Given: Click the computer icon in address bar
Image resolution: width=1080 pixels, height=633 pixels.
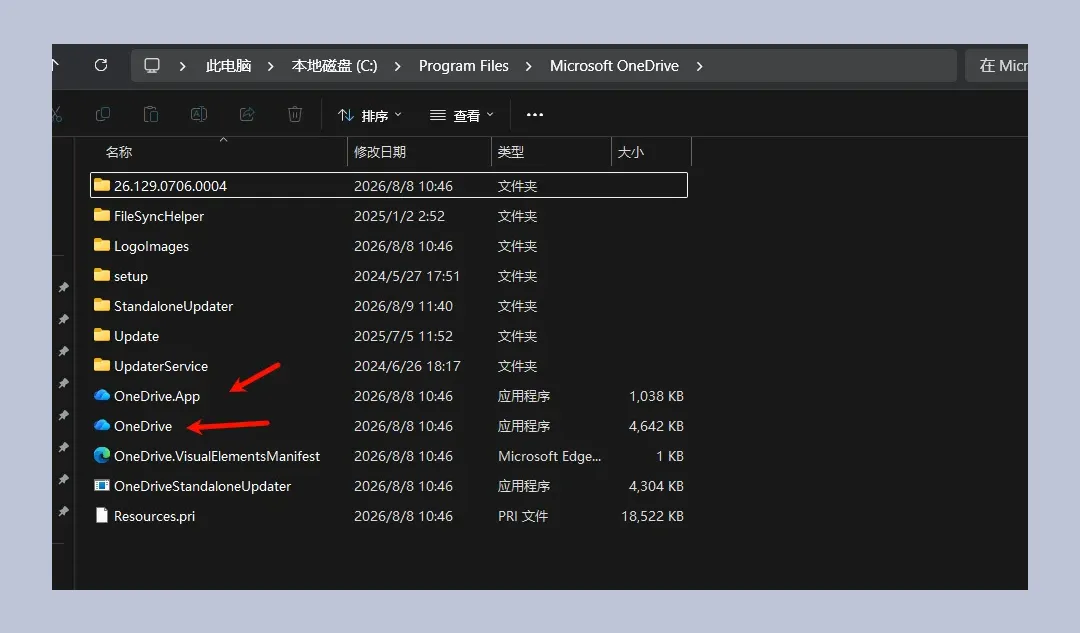Looking at the screenshot, I should [152, 65].
